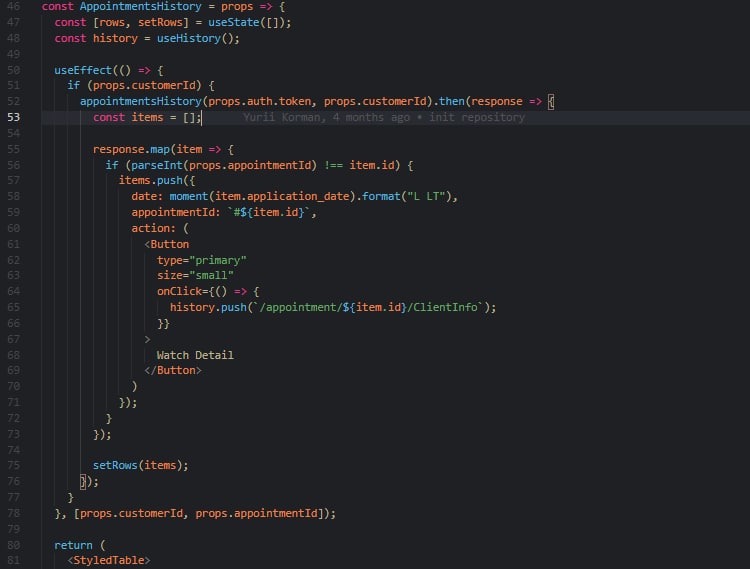Click line number 46 in the gutter
This screenshot has width=750, height=569.
pos(13,7)
